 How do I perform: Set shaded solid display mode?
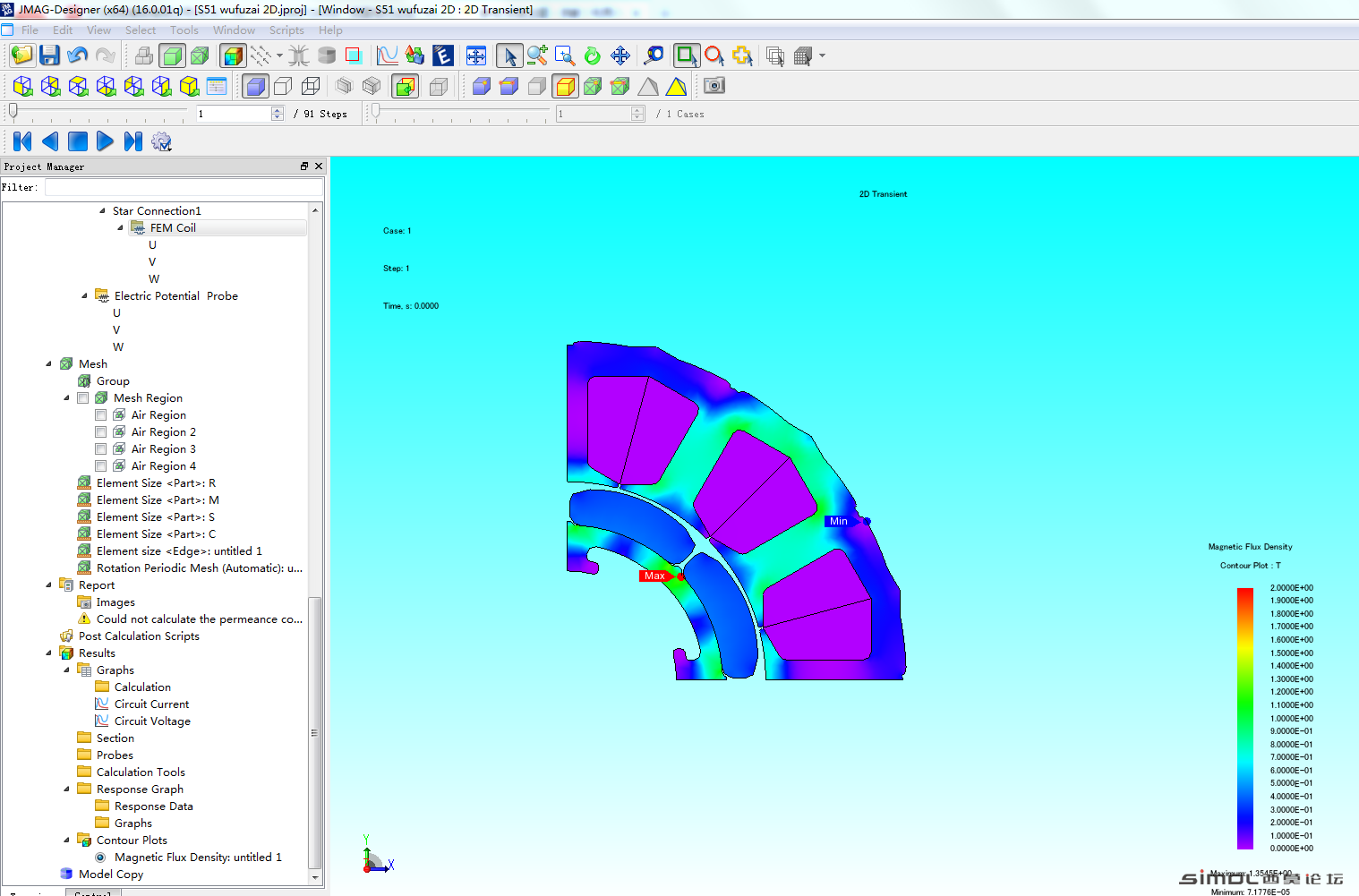[255, 86]
